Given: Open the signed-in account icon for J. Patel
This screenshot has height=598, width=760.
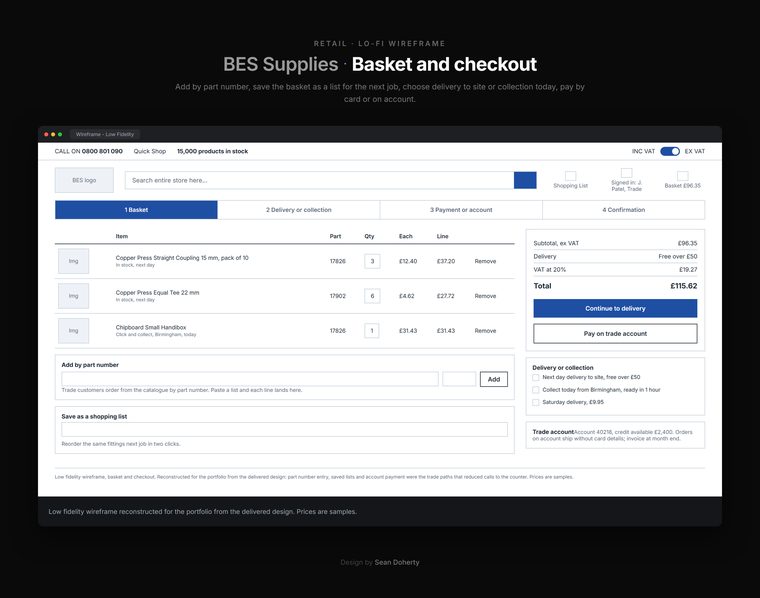Looking at the screenshot, I should click(626, 173).
